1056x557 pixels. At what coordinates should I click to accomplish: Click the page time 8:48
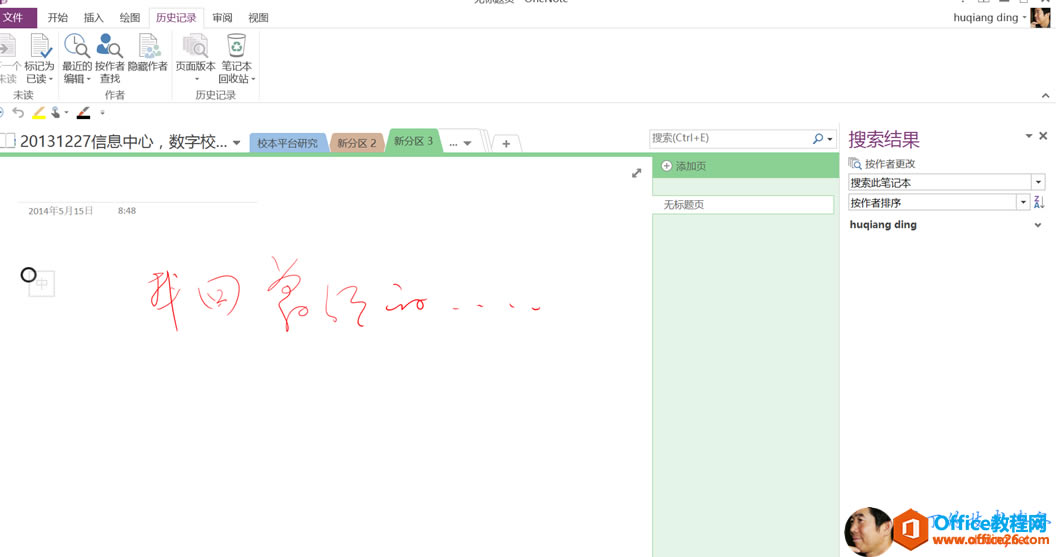(x=127, y=211)
